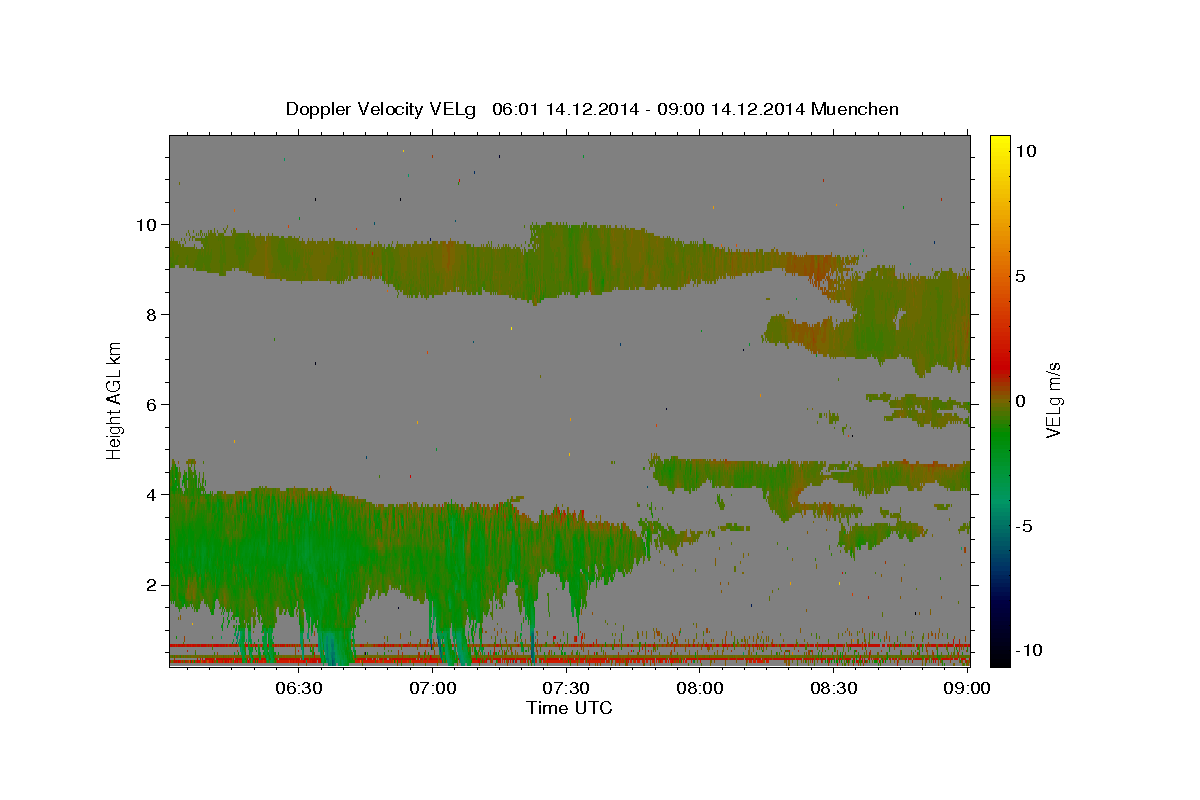
Task: Click the colorbar tick label -5
Action: [x=1024, y=526]
